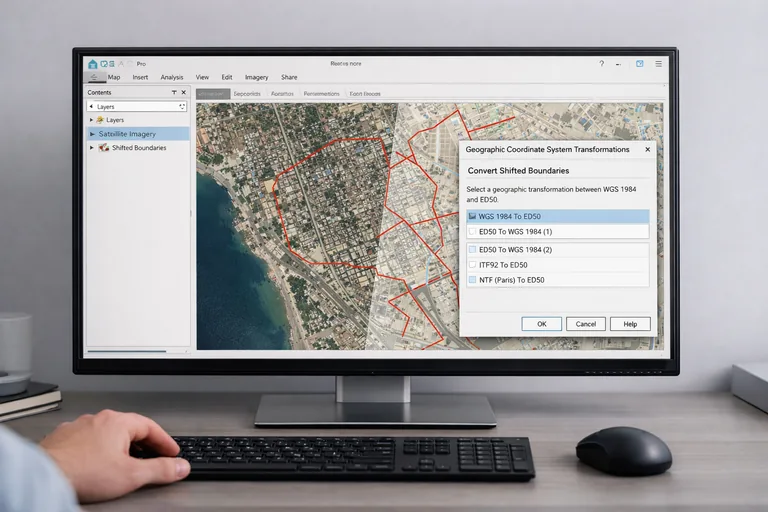
Task: Click the Contents pane title
Action: (x=99, y=92)
